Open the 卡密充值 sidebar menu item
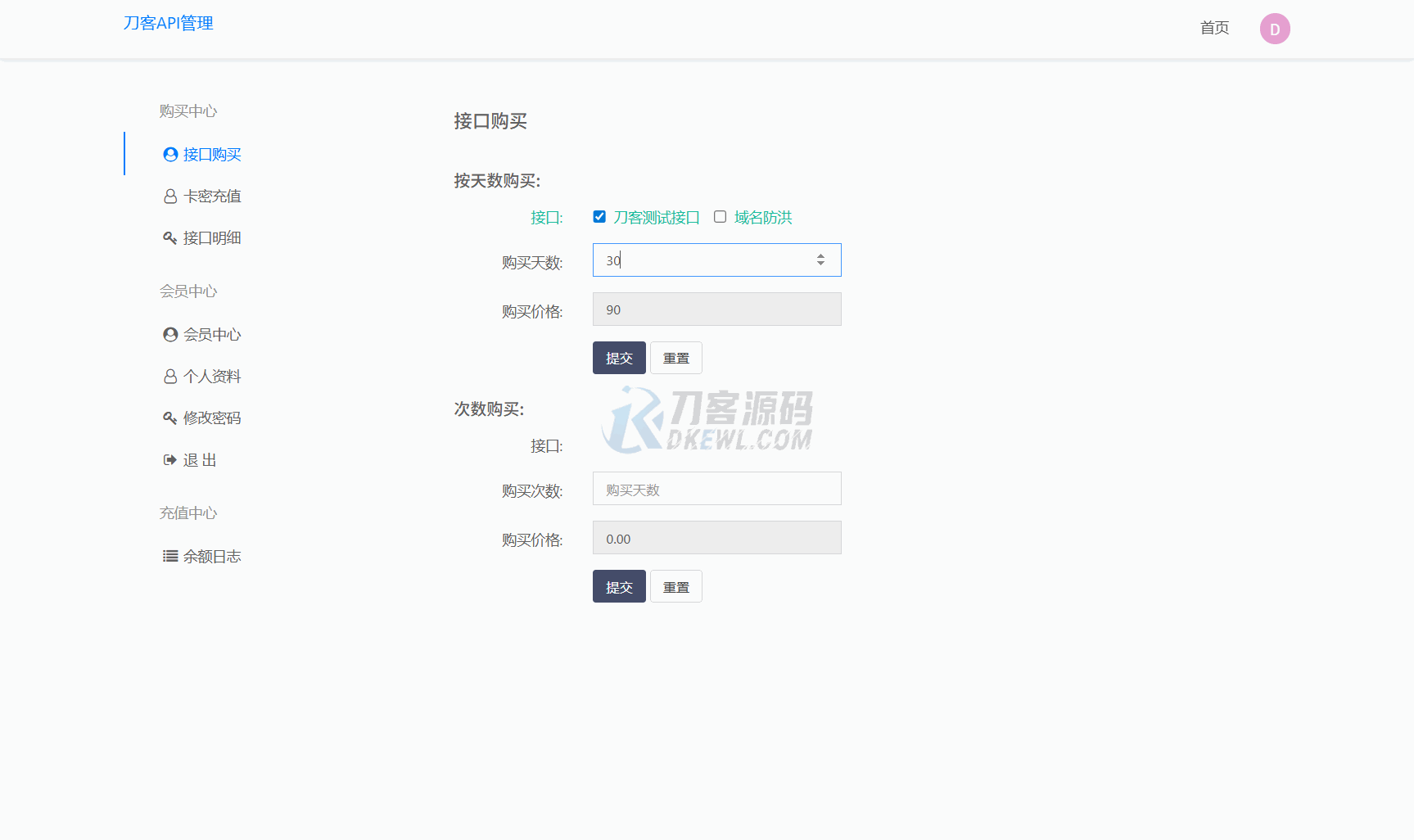The image size is (1414, 840). [x=212, y=196]
